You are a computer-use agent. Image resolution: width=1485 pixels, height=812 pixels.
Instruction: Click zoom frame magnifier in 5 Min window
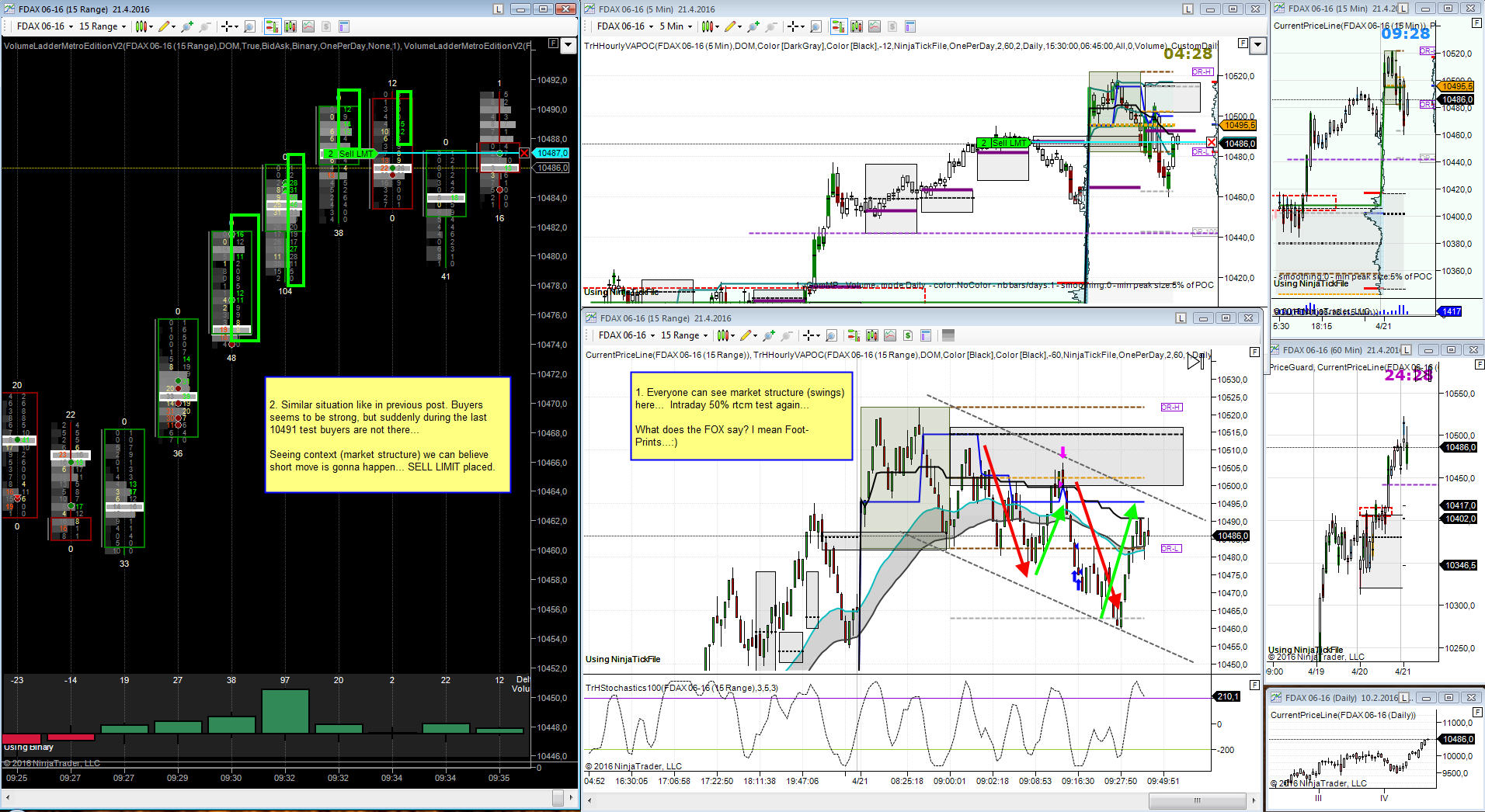click(816, 26)
